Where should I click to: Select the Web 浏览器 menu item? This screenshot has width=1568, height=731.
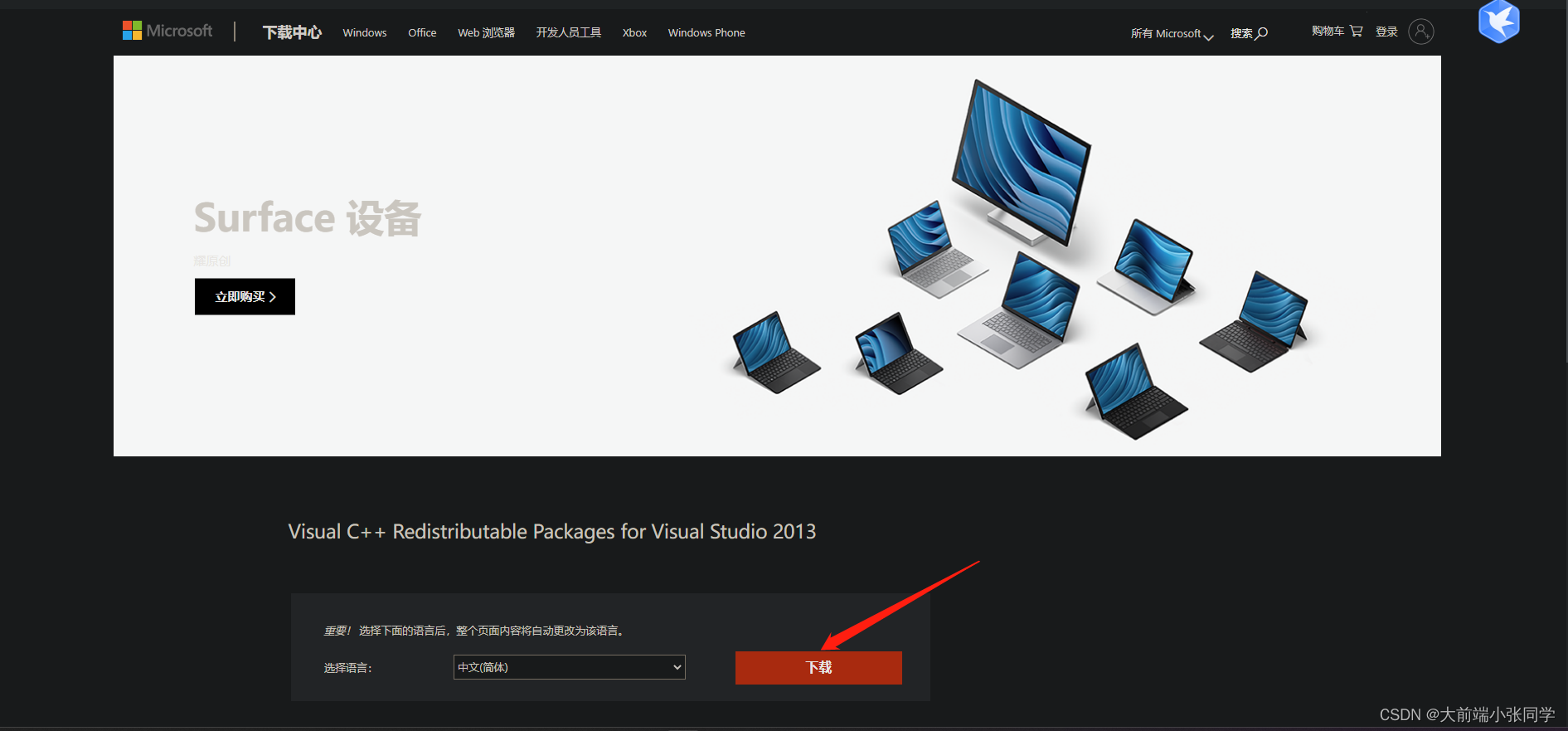(486, 32)
